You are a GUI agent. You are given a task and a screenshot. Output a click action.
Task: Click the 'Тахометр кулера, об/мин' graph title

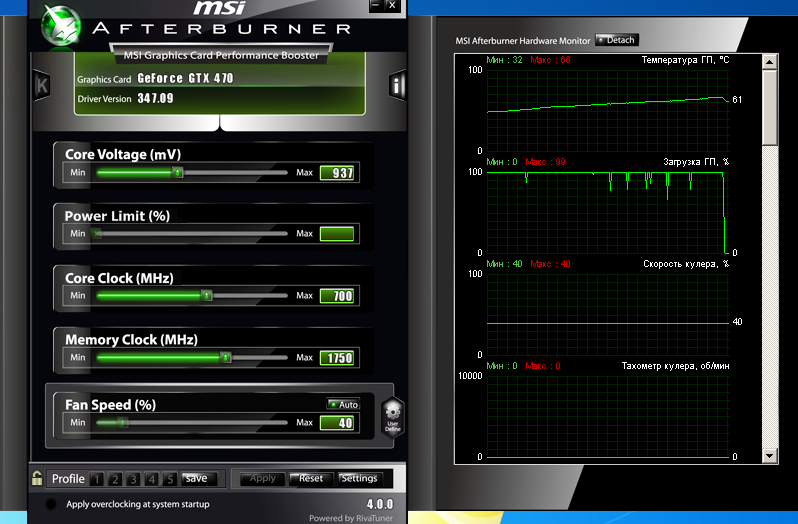coord(675,366)
